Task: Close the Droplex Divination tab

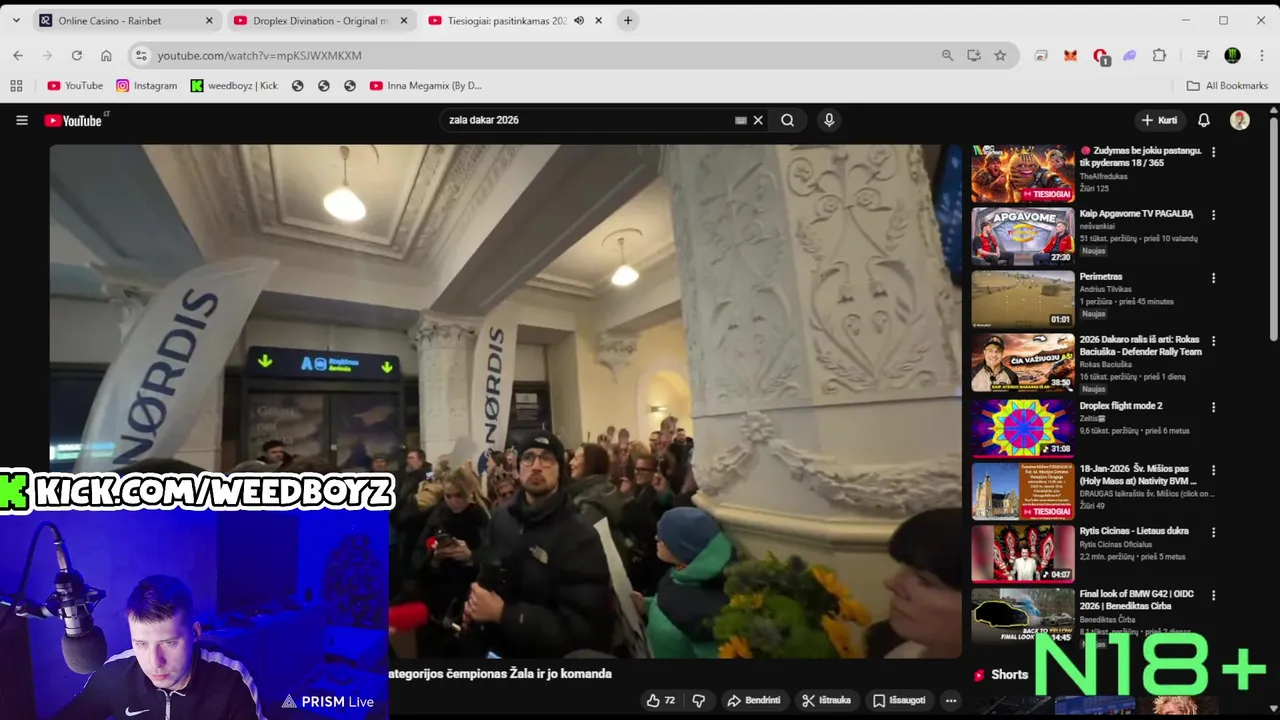Action: (x=404, y=20)
